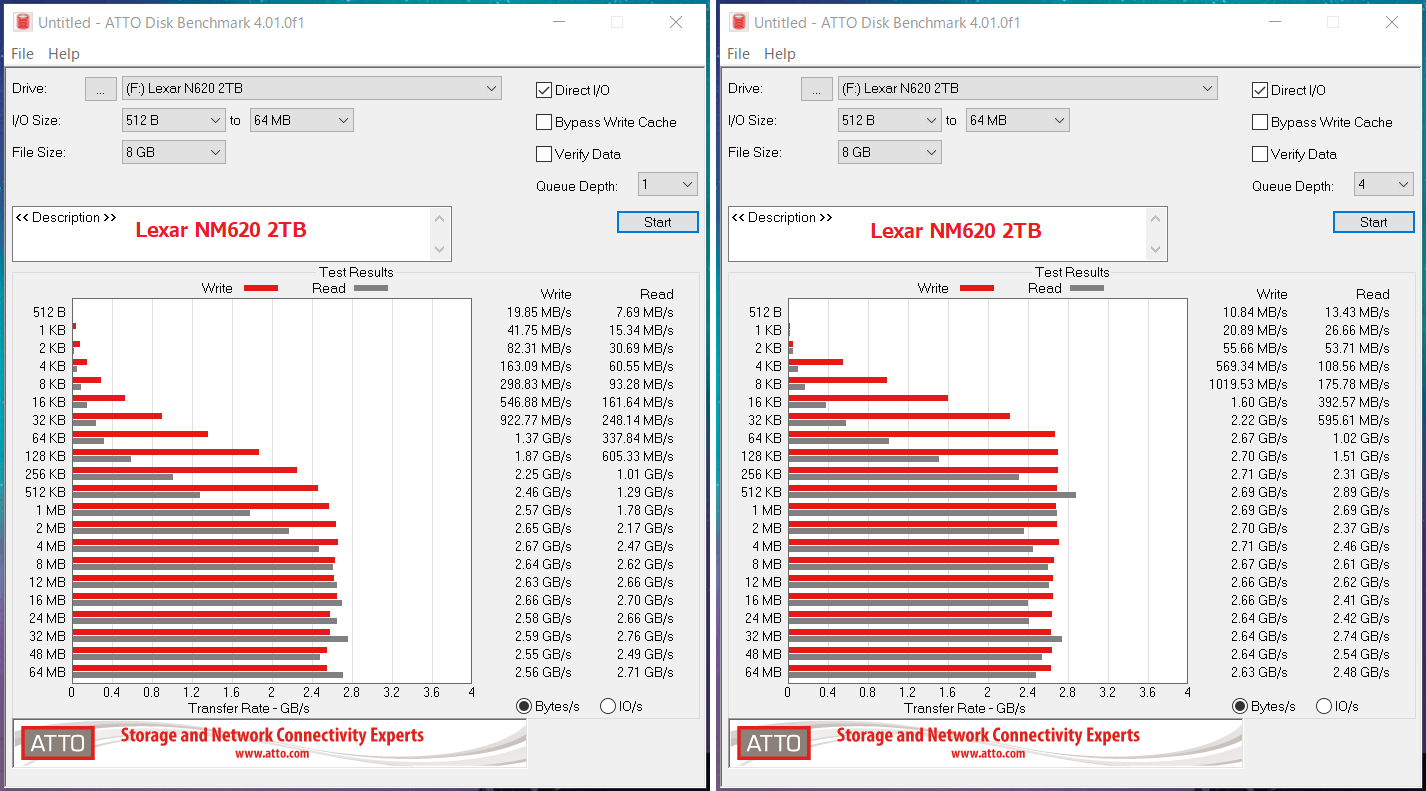Click 128 KB row label in right window chart
This screenshot has width=1426, height=791.
pyautogui.click(x=761, y=456)
